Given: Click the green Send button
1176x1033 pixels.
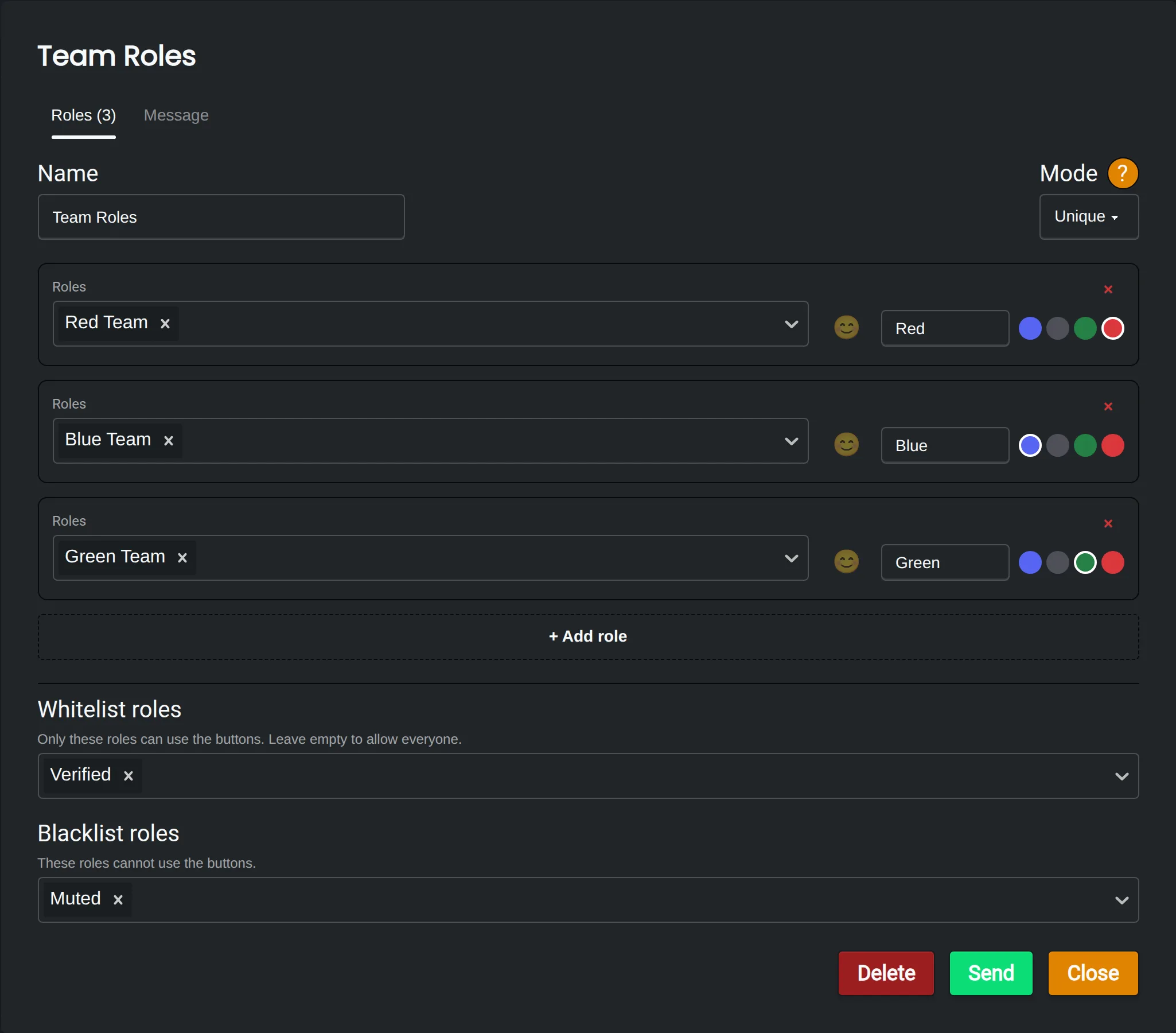Looking at the screenshot, I should [991, 973].
